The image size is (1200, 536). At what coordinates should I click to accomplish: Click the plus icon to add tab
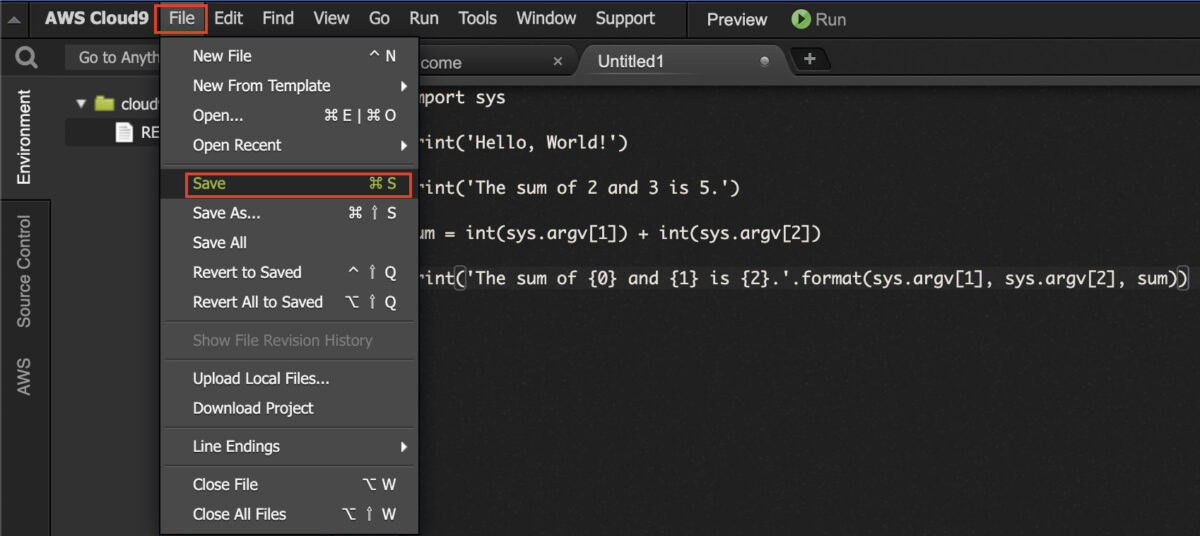point(809,60)
